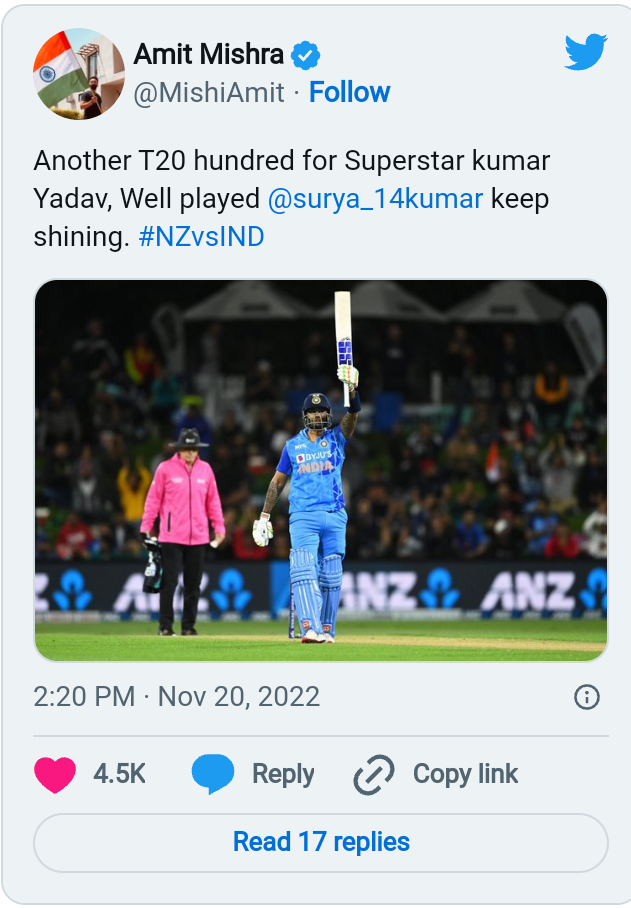
Task: Open the @surya_14kumar mention
Action: pos(375,198)
